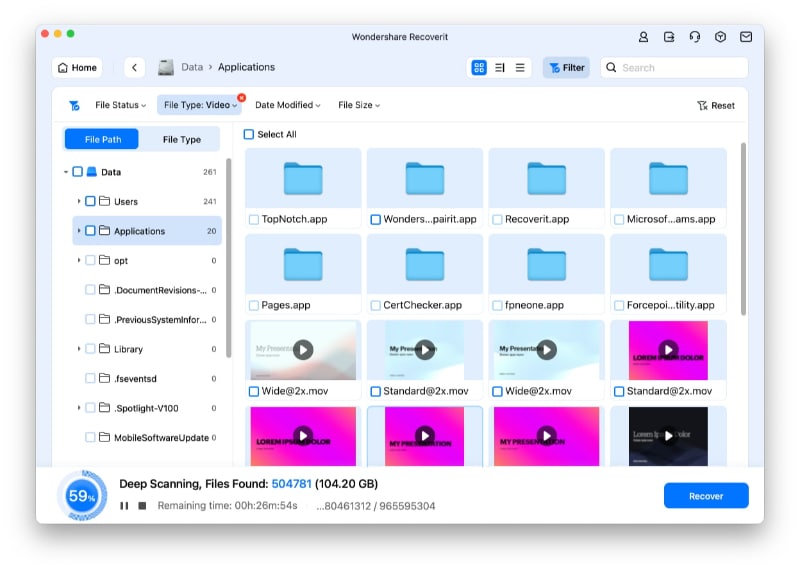Click the Data drive icon in tree
Viewport: 800px width, 571px height.
[x=92, y=172]
